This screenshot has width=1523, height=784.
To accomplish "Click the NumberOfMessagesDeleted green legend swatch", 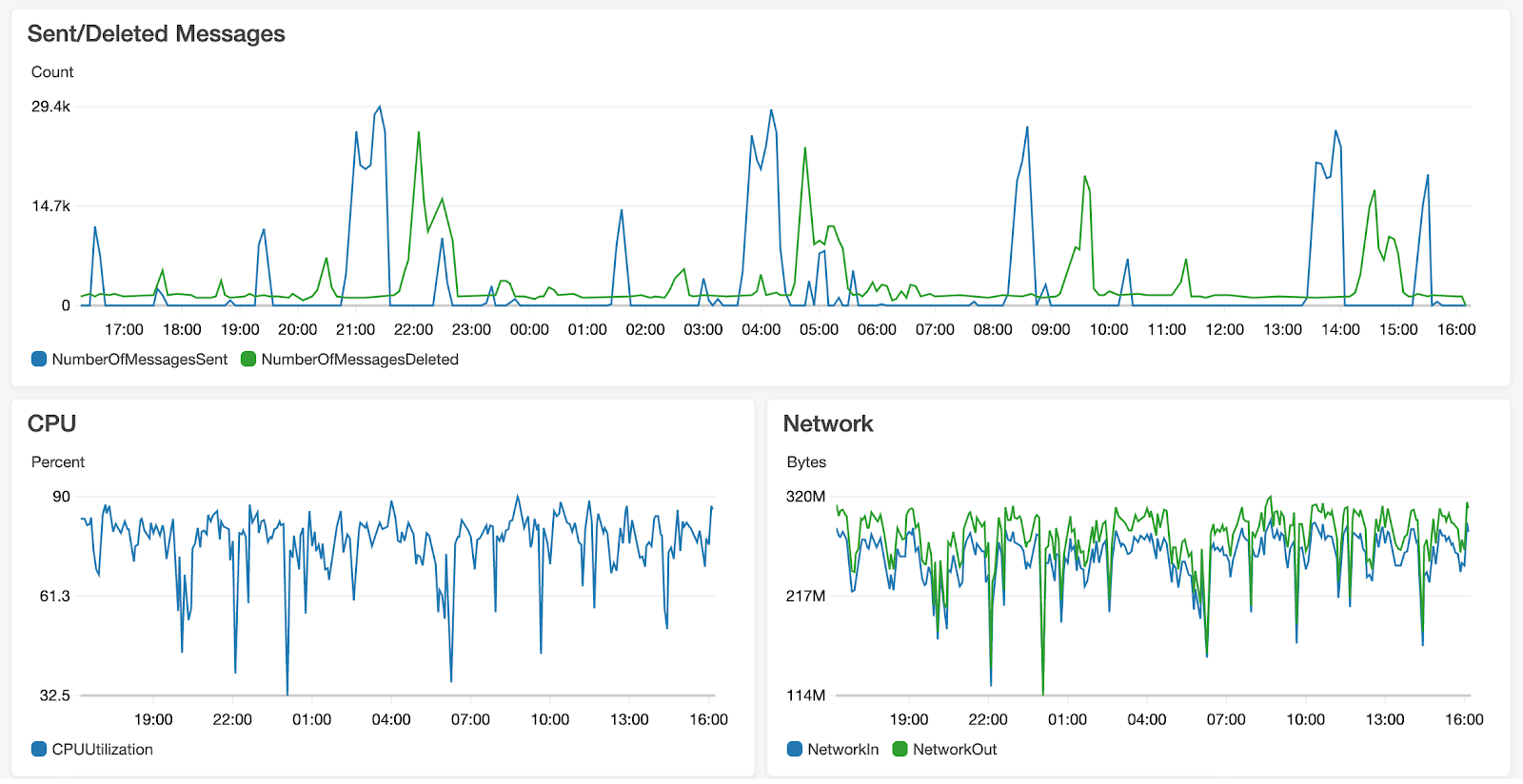I will (x=248, y=359).
